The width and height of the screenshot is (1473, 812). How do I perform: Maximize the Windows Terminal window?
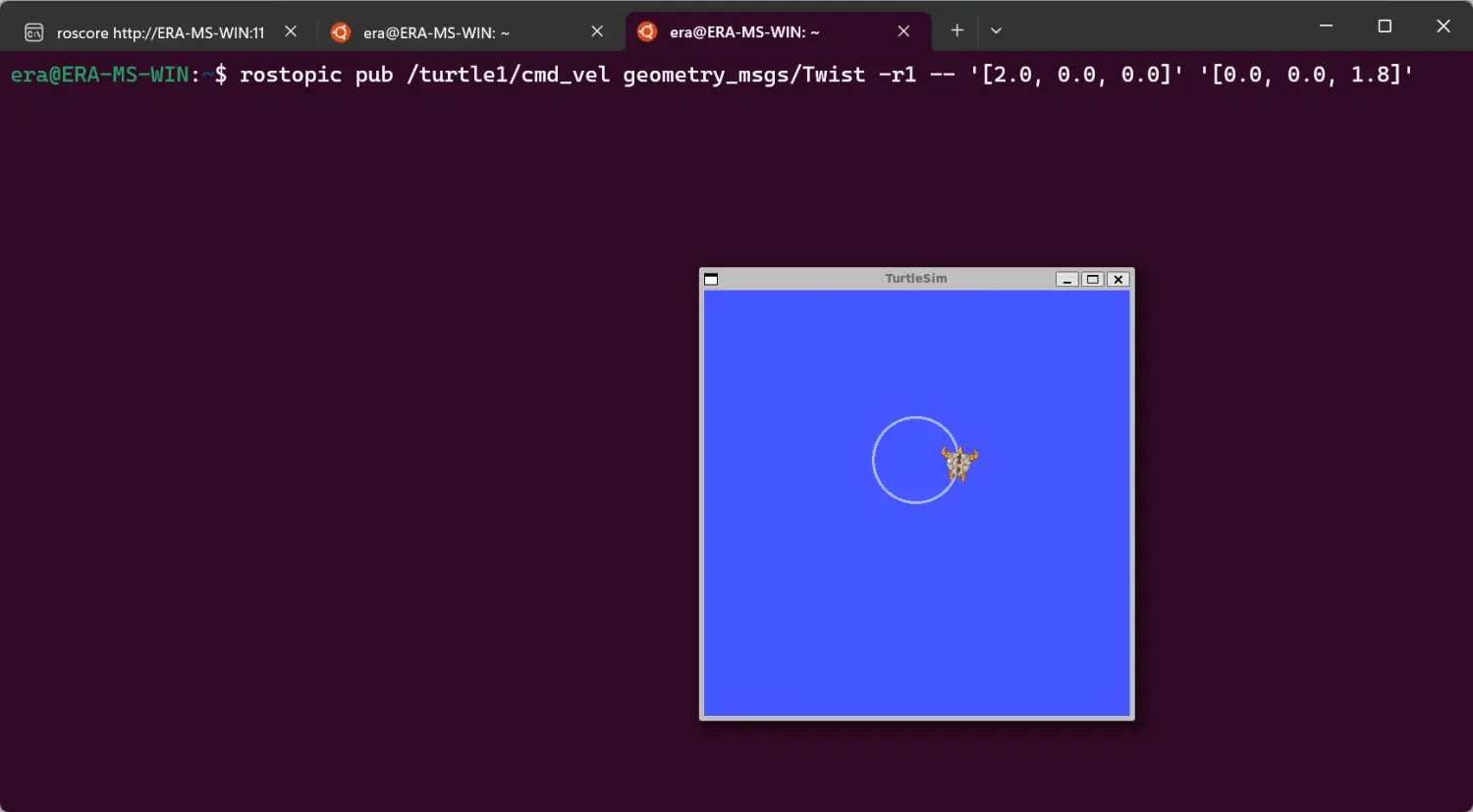[x=1385, y=27]
